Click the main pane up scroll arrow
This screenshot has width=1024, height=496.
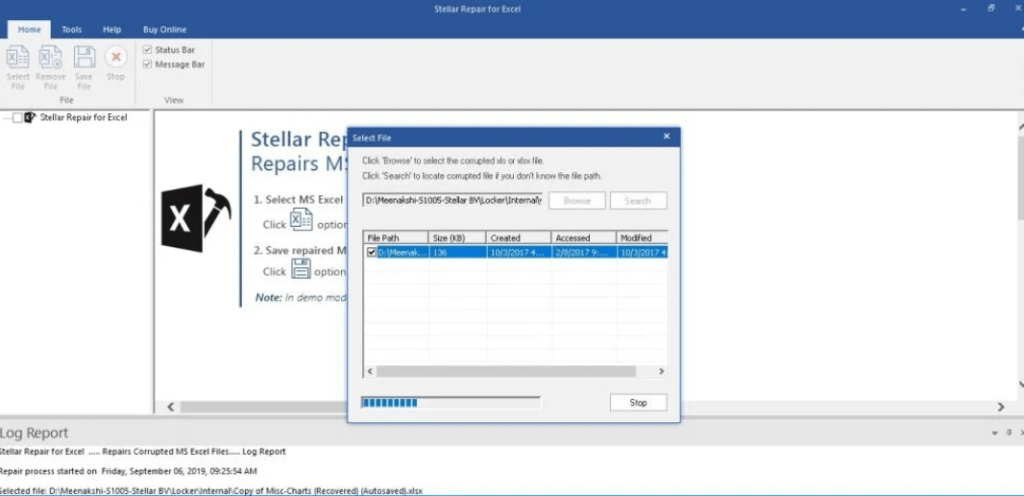(1021, 127)
